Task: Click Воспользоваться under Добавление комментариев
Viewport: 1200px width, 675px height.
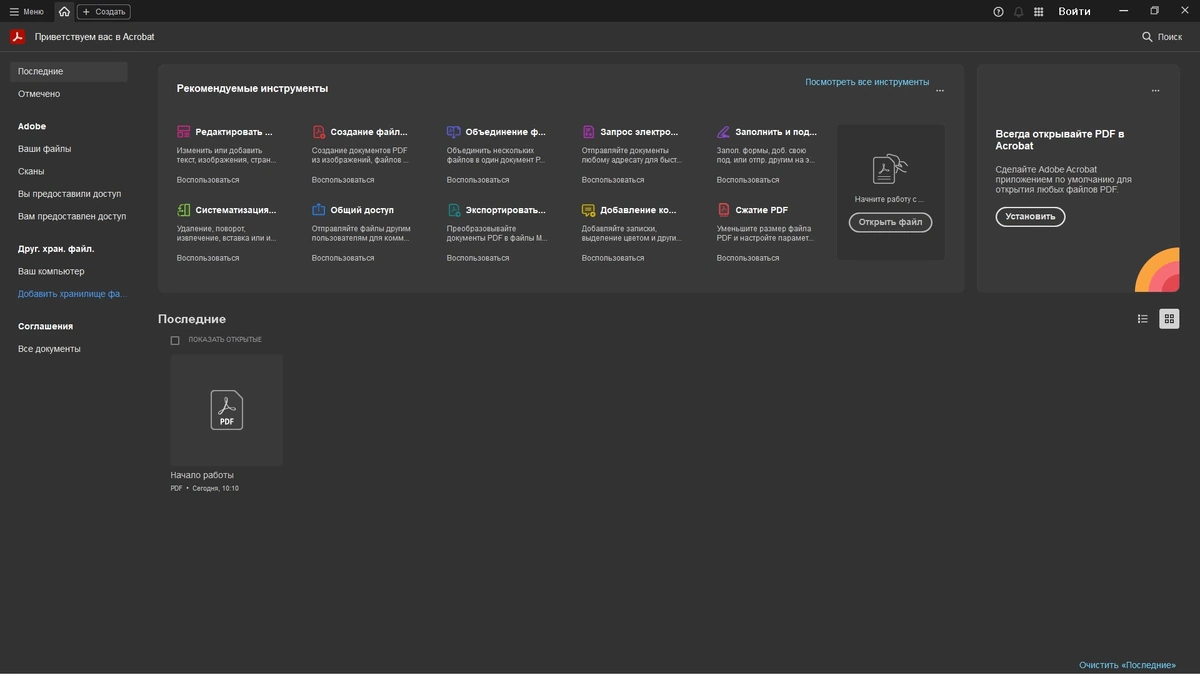Action: [613, 258]
